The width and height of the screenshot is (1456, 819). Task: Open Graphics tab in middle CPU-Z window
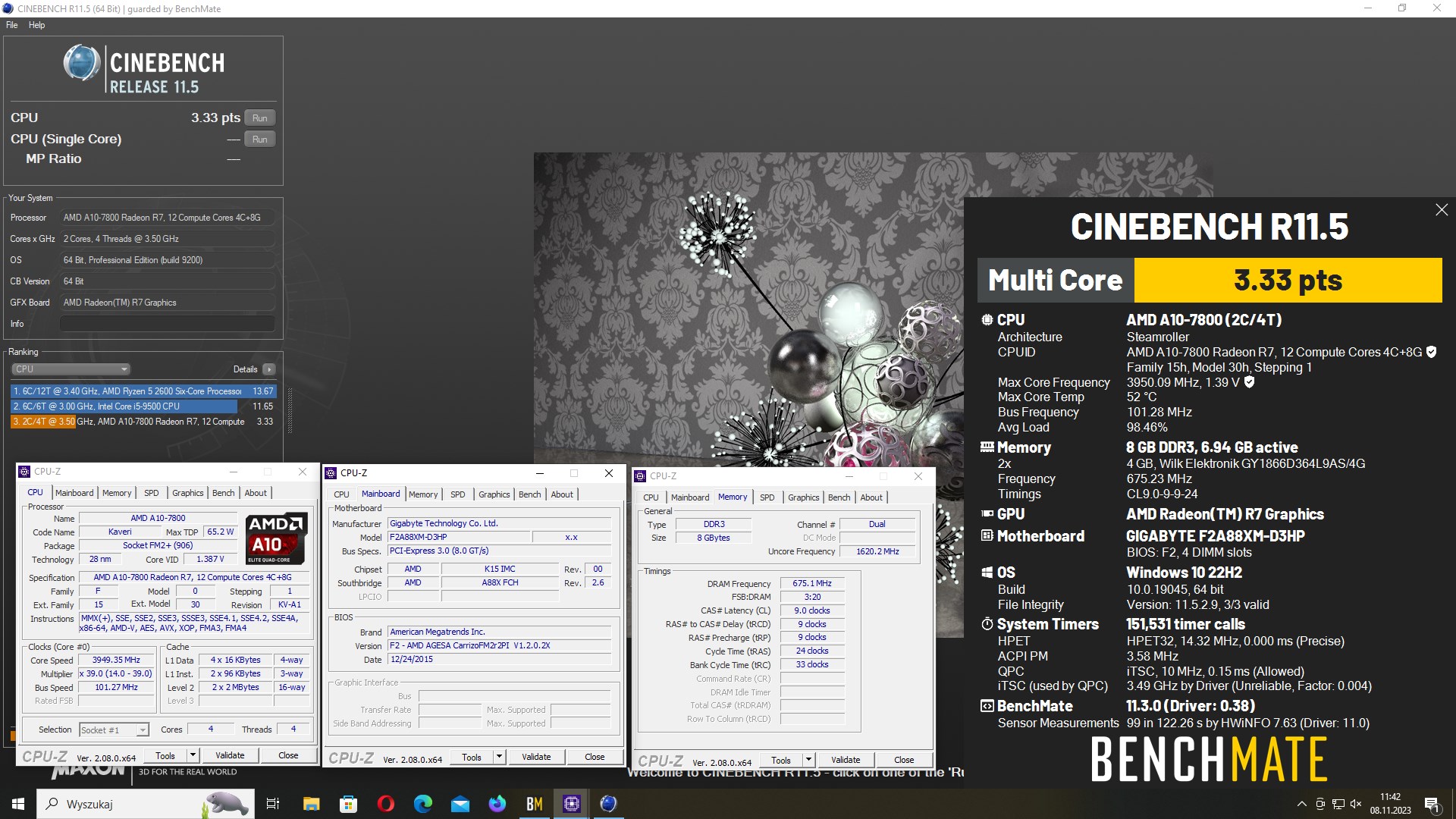(494, 494)
